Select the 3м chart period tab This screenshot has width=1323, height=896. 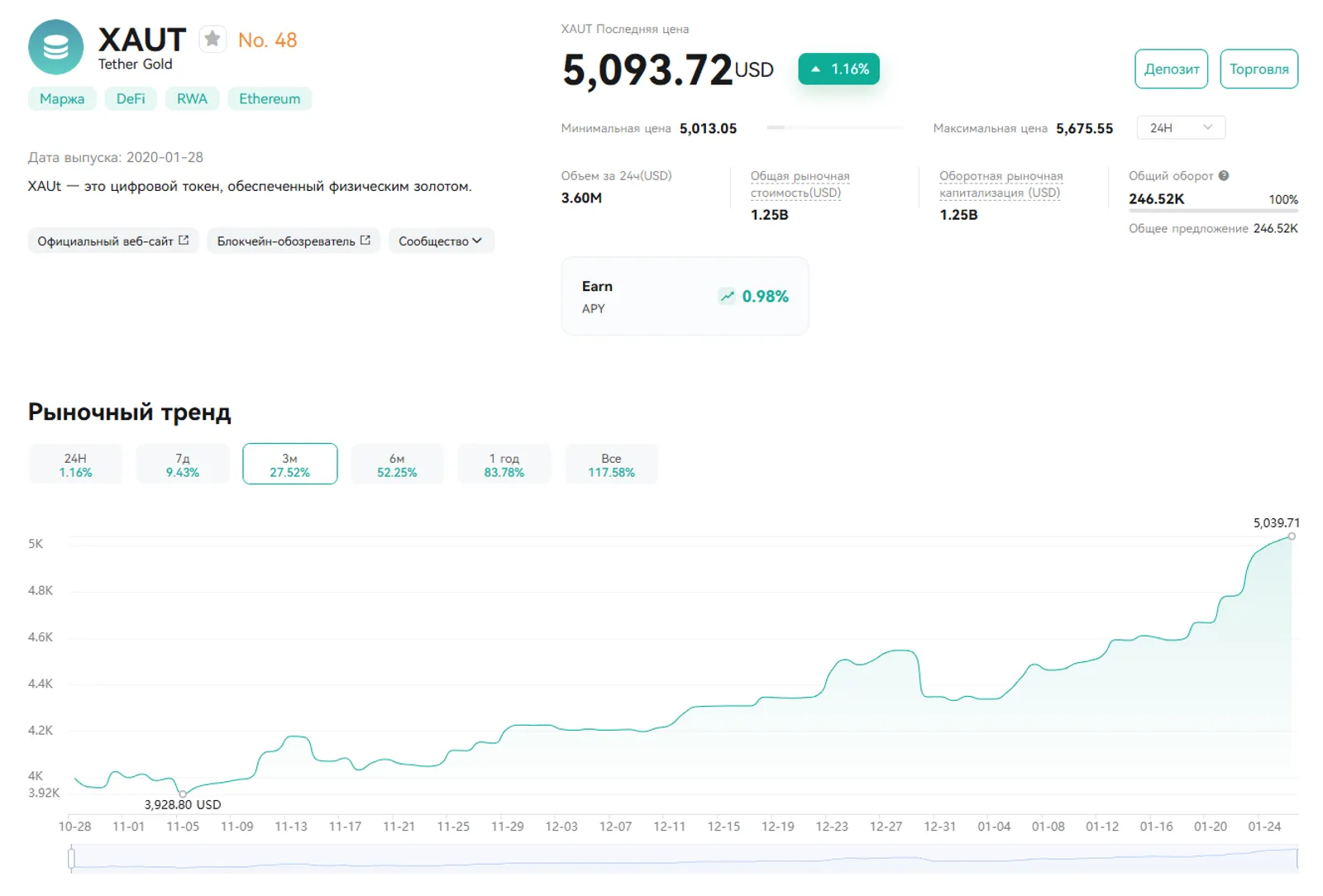tap(290, 465)
